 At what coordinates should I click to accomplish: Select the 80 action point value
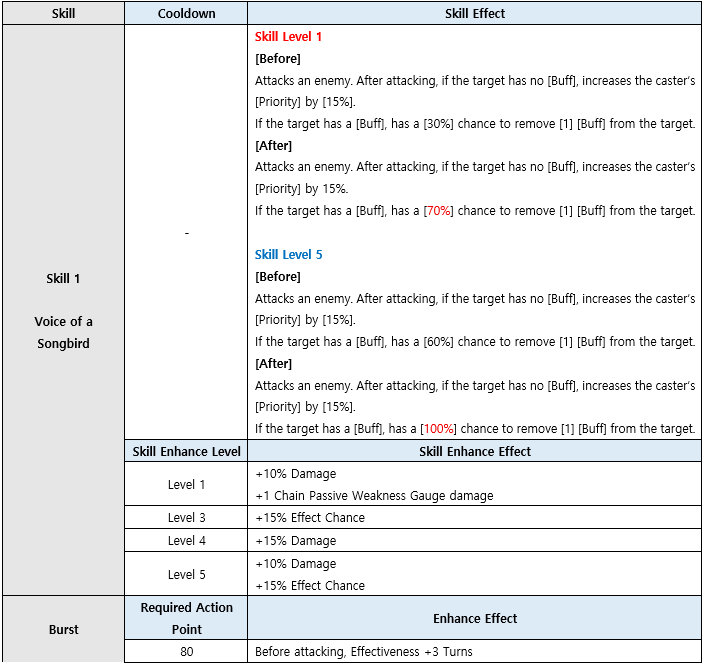click(186, 652)
